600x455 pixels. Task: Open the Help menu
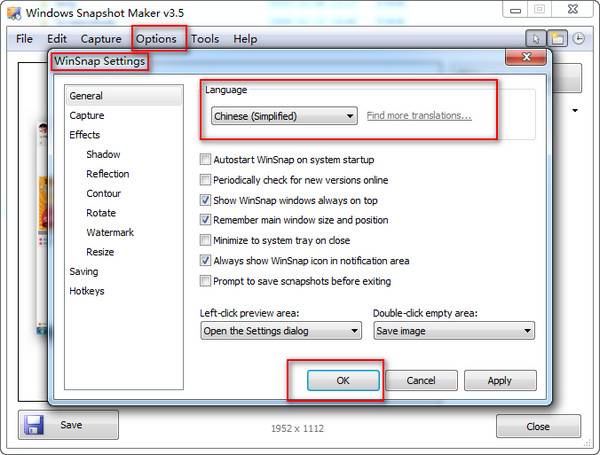click(245, 39)
